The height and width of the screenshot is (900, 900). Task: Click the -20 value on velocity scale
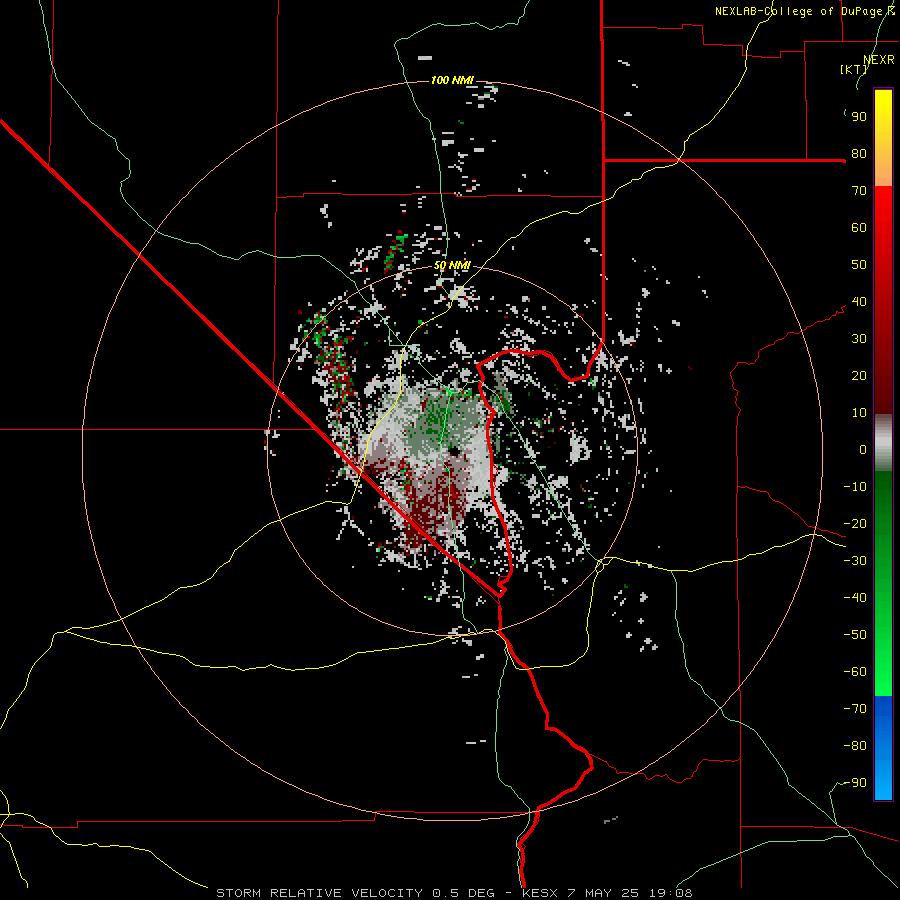(855, 523)
